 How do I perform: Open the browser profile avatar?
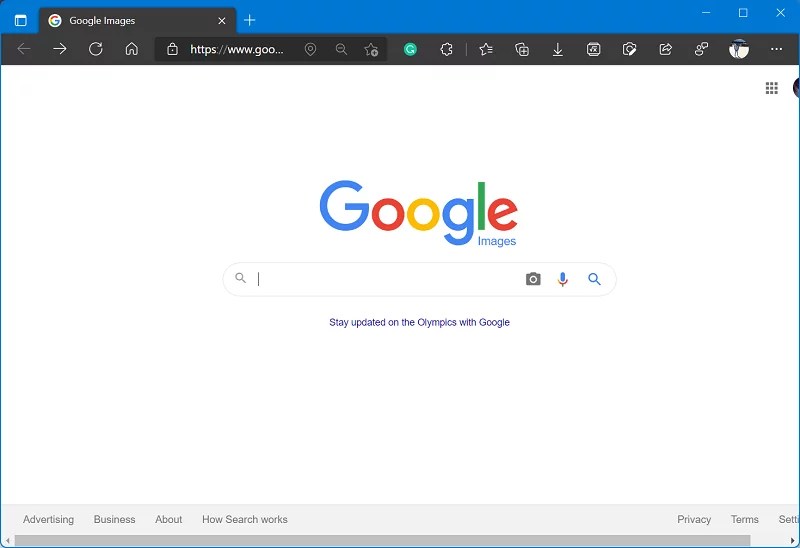[x=739, y=49]
